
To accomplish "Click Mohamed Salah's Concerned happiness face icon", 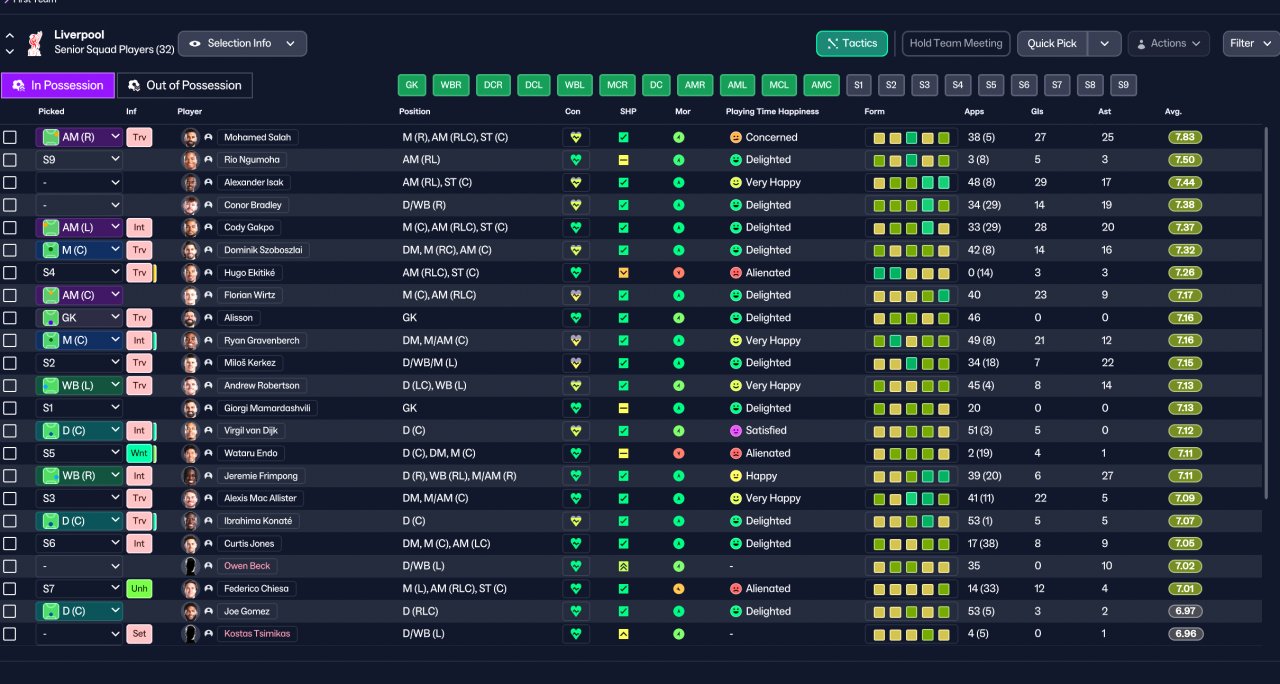I will pos(736,137).
